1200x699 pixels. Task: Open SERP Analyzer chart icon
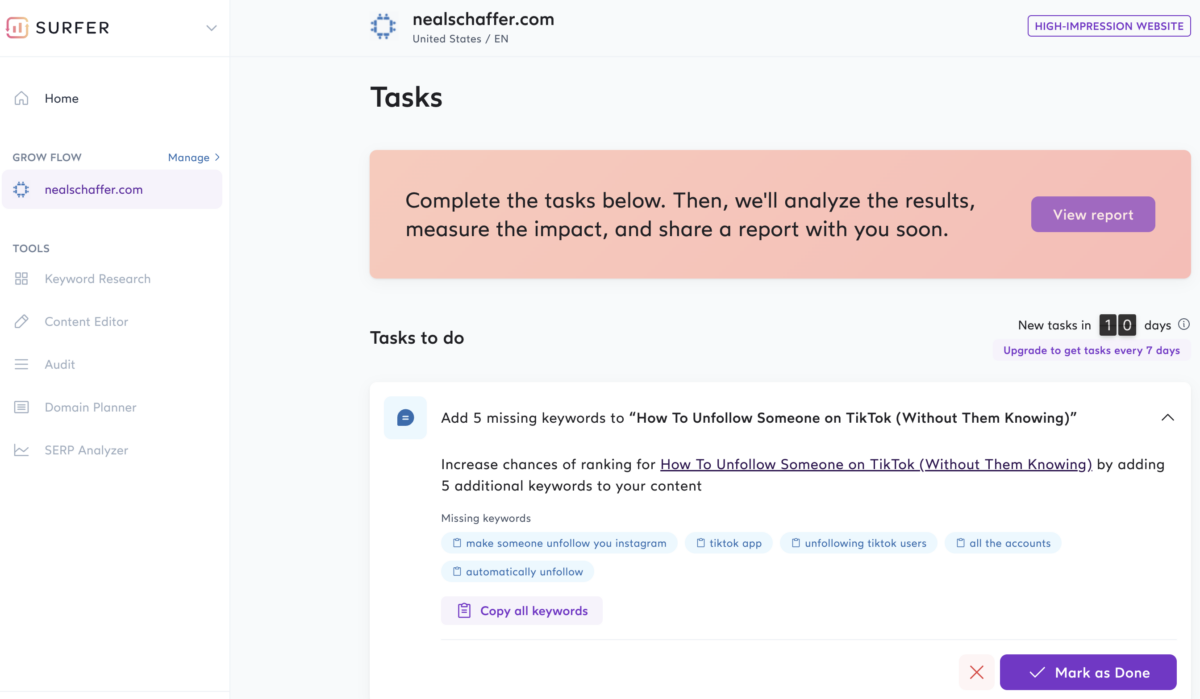pos(22,451)
